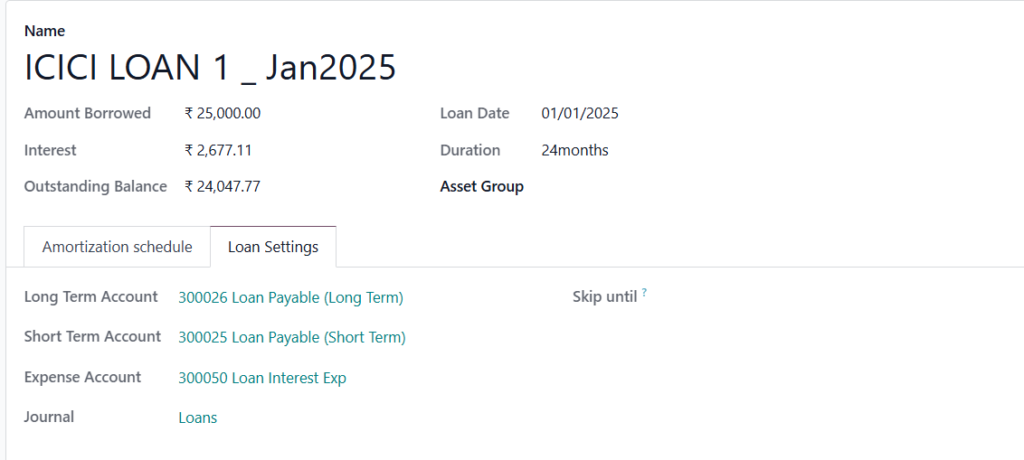Click the Asset Group label
Screen dimensions: 1024x460
pyautogui.click(x=481, y=186)
